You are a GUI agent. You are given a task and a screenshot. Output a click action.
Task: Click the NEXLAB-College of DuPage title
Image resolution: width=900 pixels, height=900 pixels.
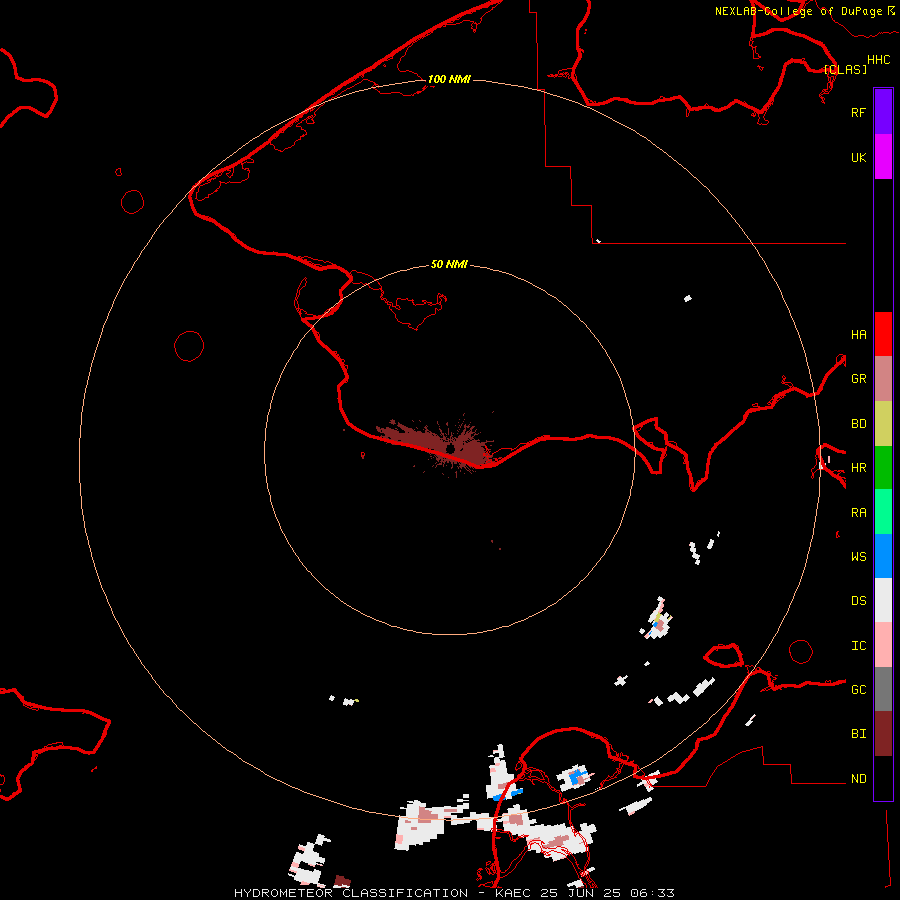click(798, 11)
